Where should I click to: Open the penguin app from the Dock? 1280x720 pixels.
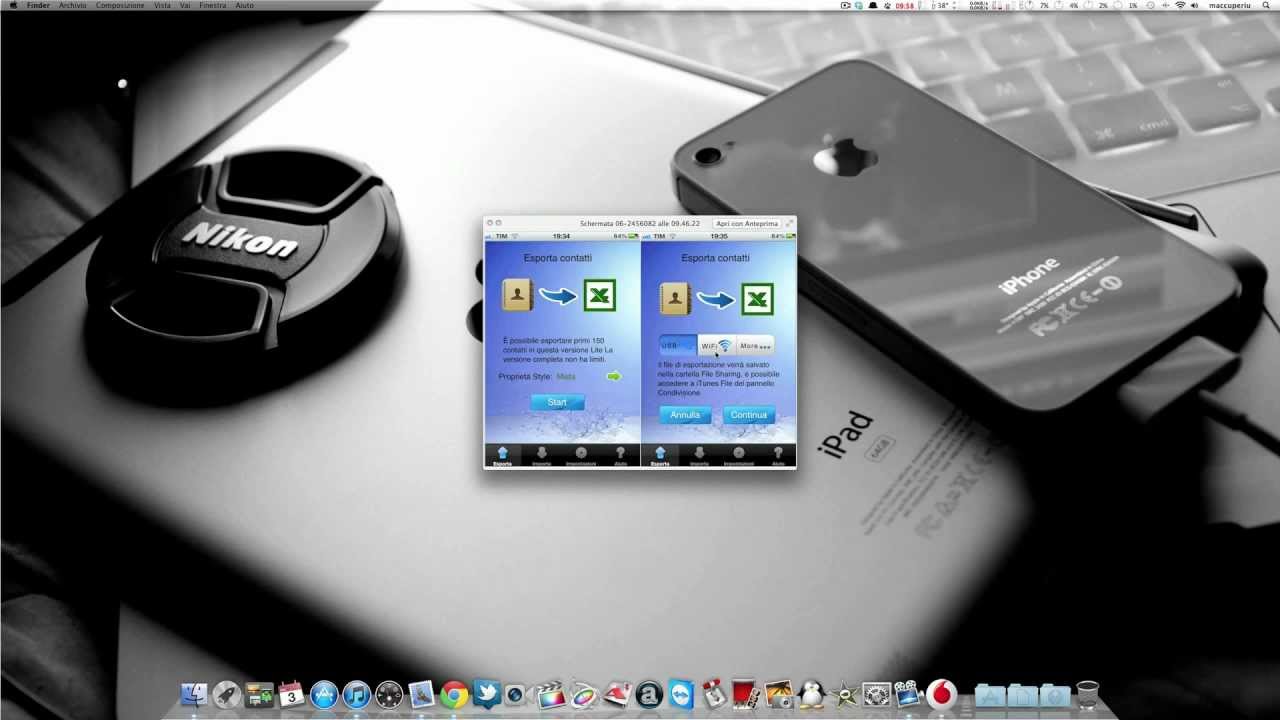click(812, 694)
